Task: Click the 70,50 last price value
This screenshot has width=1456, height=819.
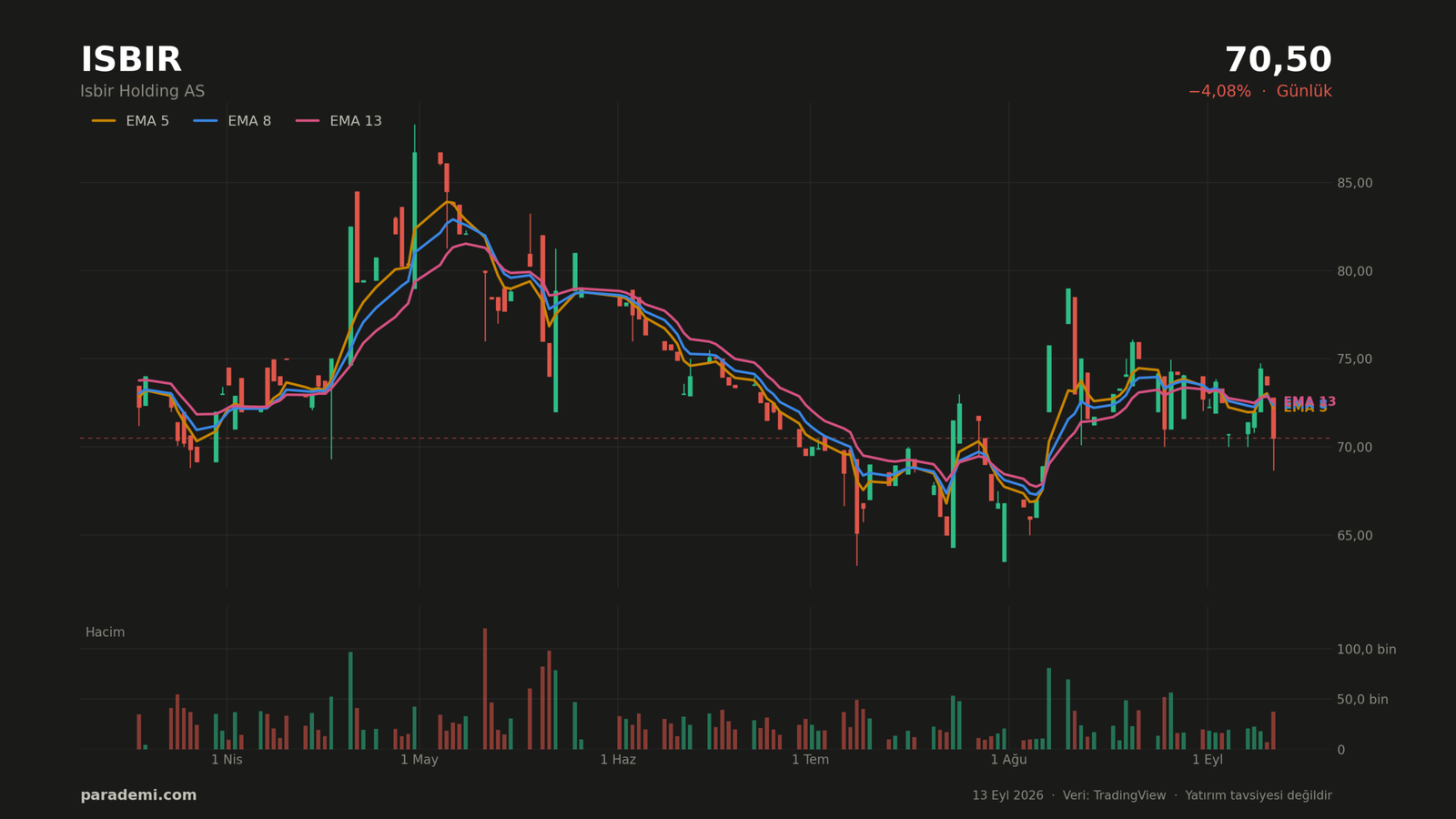Action: click(1278, 60)
